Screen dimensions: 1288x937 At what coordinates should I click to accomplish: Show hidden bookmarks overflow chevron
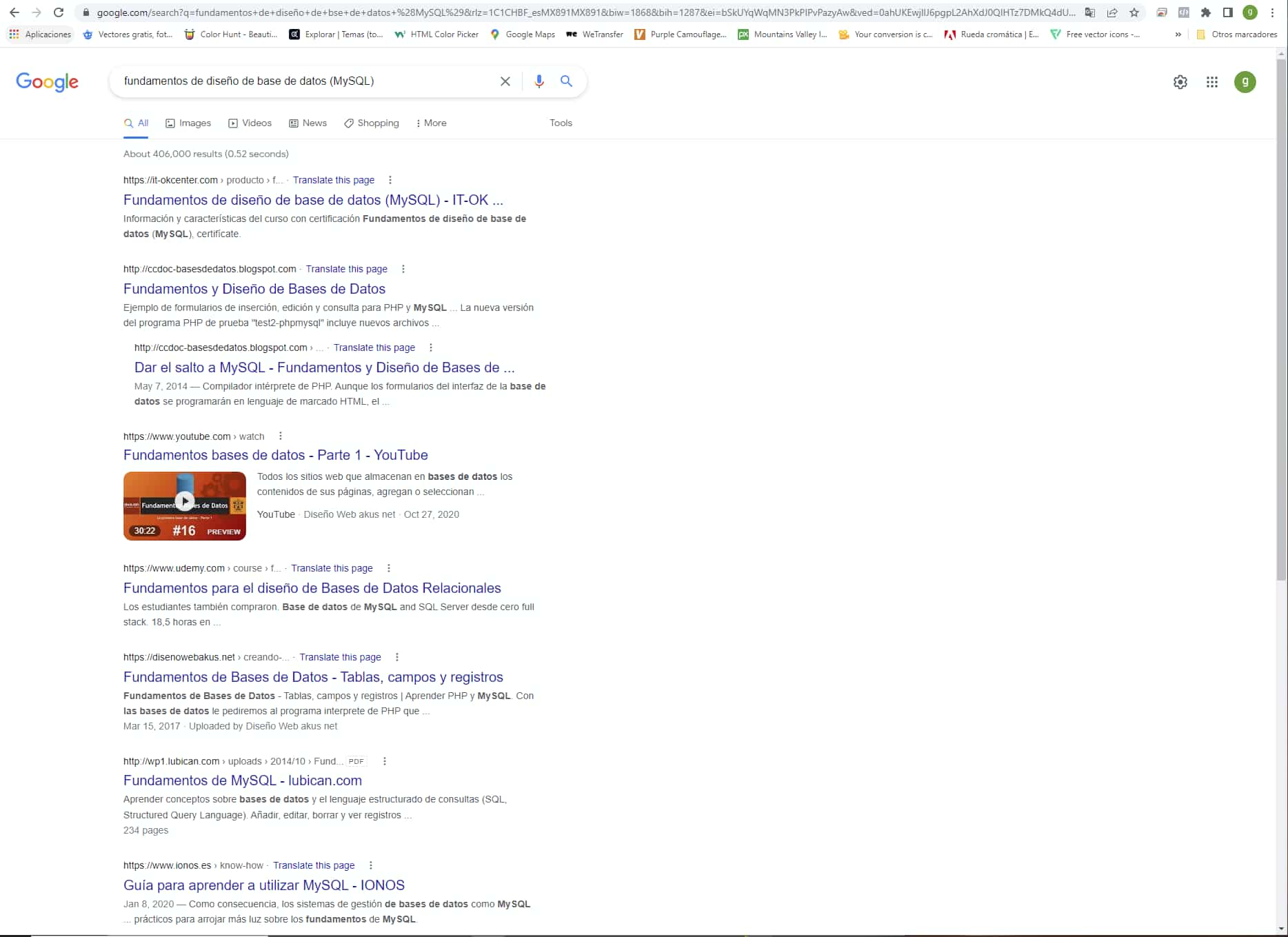1178,34
